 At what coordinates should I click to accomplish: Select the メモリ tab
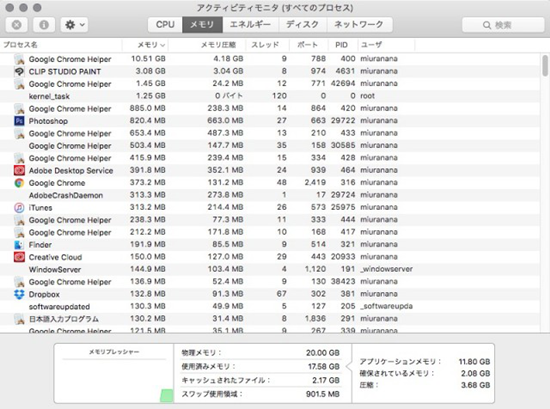202,25
